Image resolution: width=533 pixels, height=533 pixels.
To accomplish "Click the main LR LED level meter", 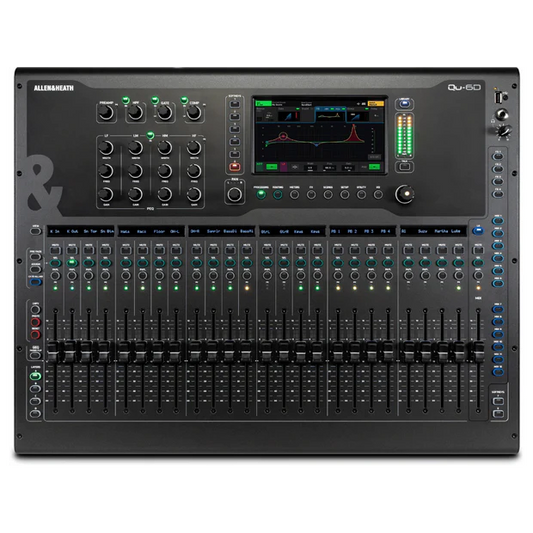I will [x=405, y=136].
